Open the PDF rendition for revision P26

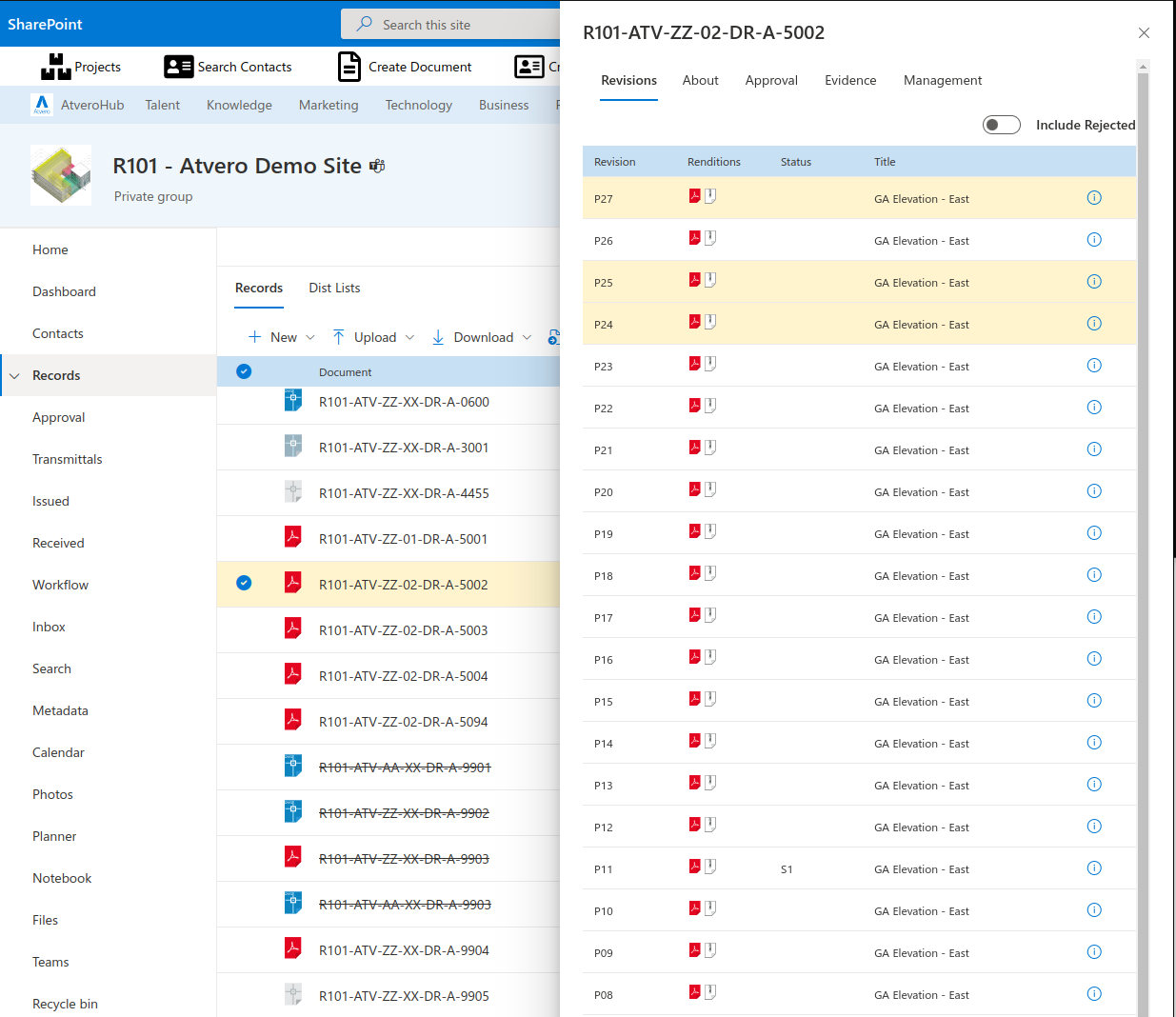695,238
